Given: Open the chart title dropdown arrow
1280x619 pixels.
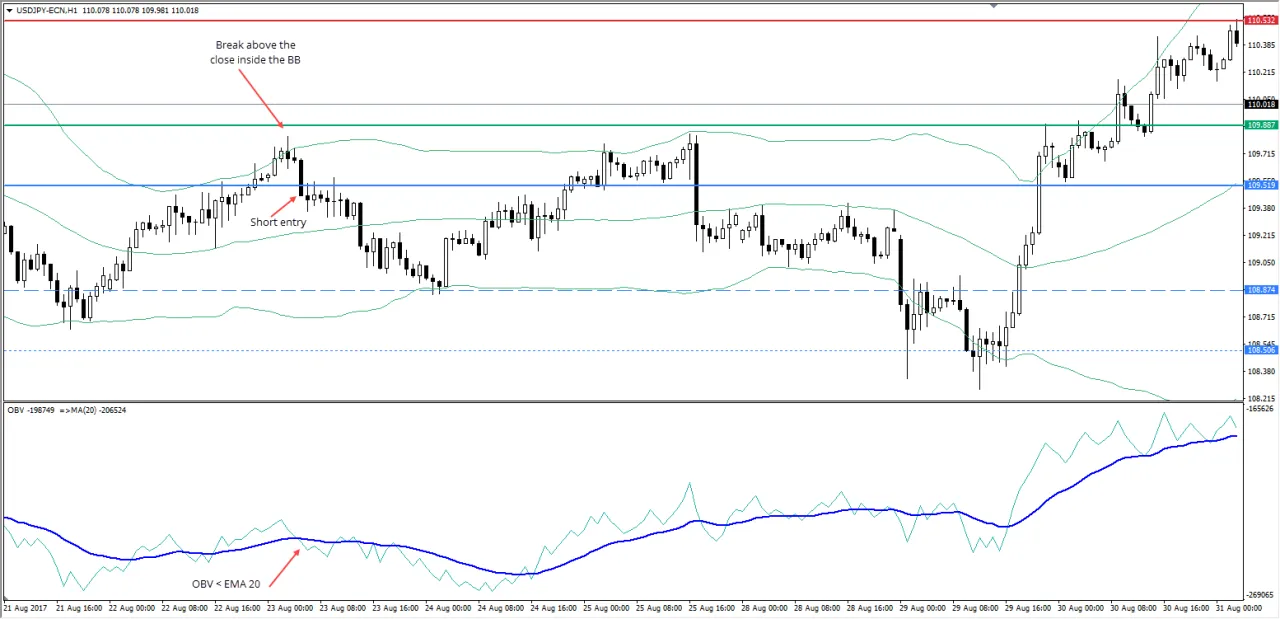Looking at the screenshot, I should tap(9, 10).
